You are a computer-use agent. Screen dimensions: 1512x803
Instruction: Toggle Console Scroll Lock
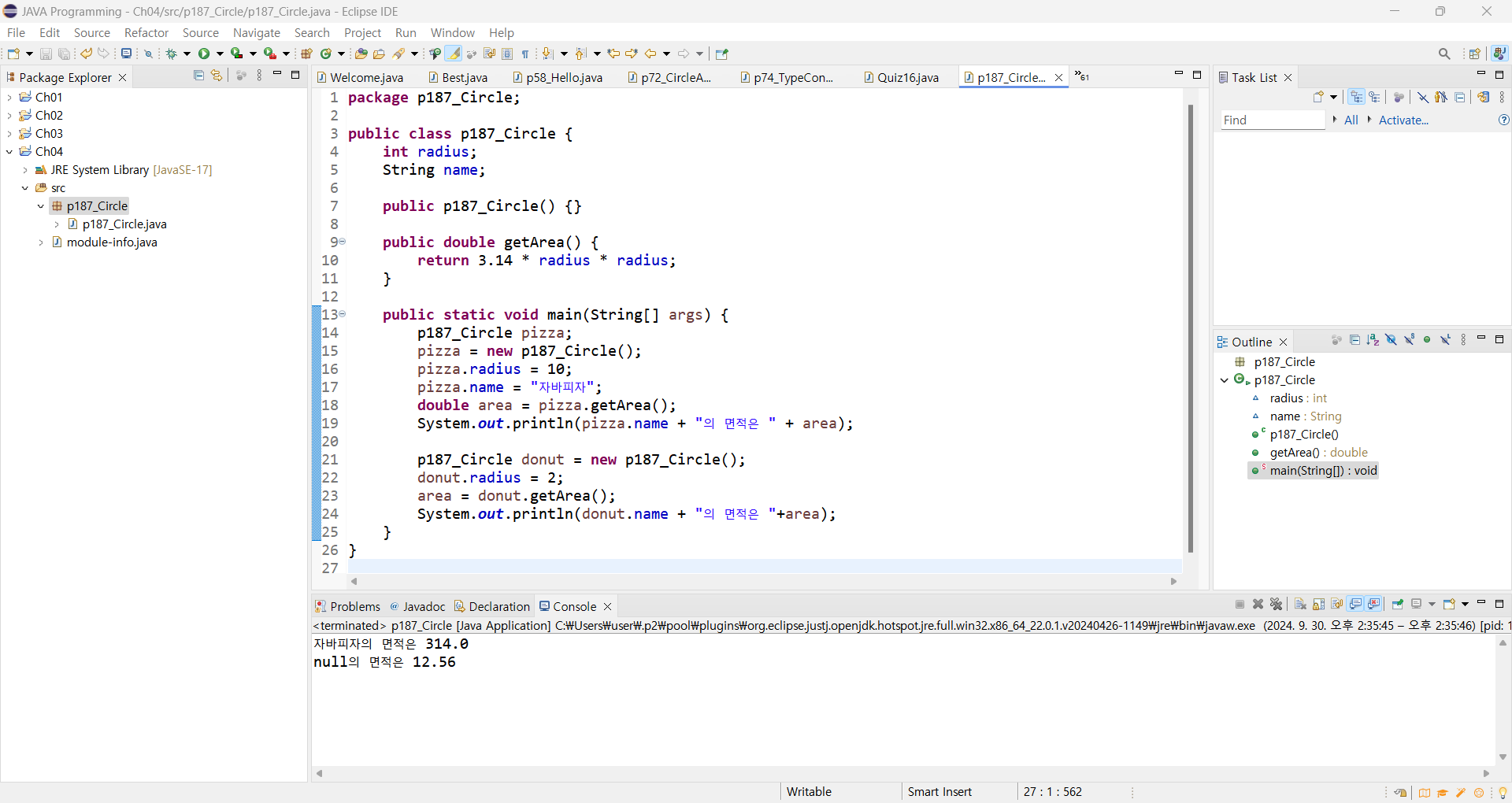(x=1319, y=604)
